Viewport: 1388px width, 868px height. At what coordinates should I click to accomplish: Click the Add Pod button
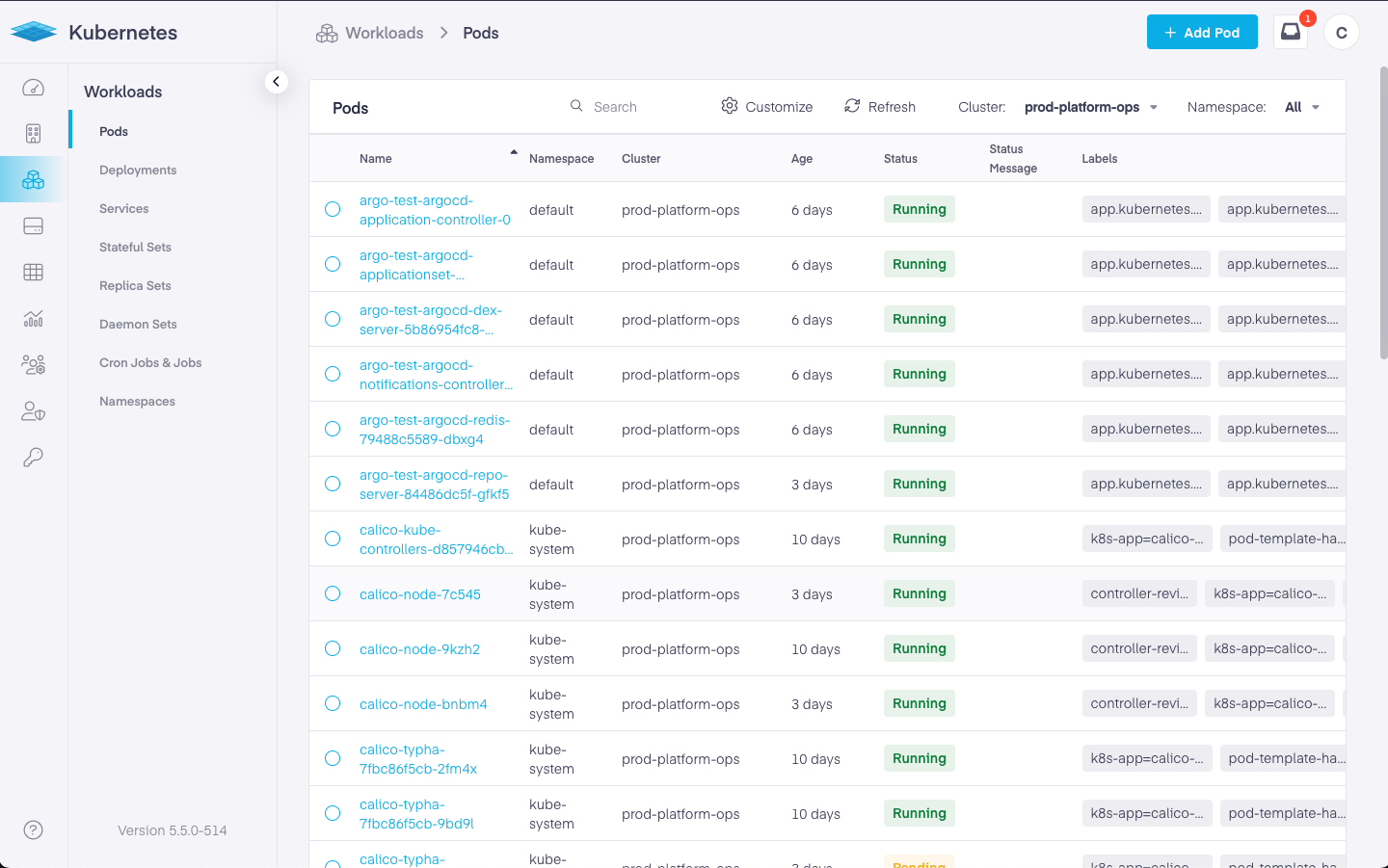coord(1201,32)
